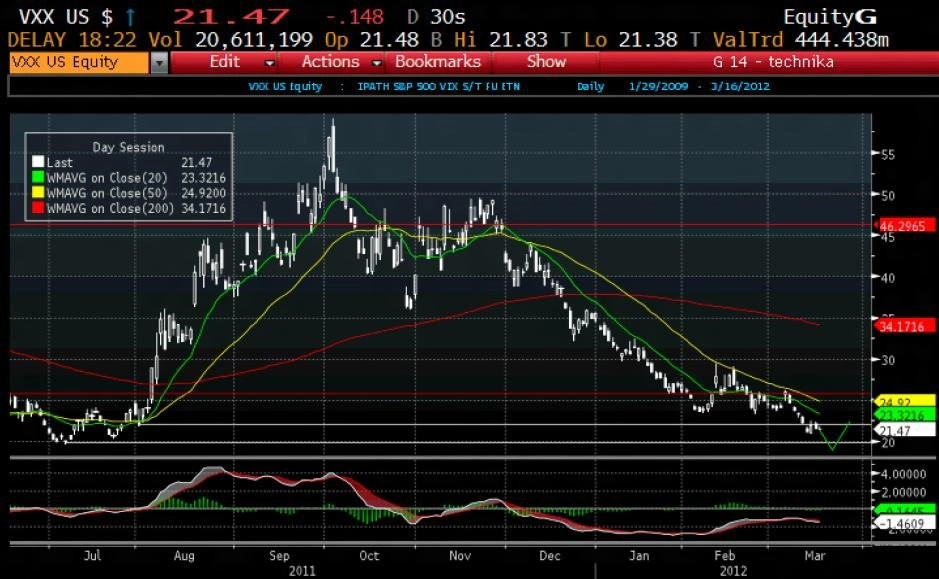Click the legend value 34.1716
Screen dimensions: 939x579
point(203,208)
